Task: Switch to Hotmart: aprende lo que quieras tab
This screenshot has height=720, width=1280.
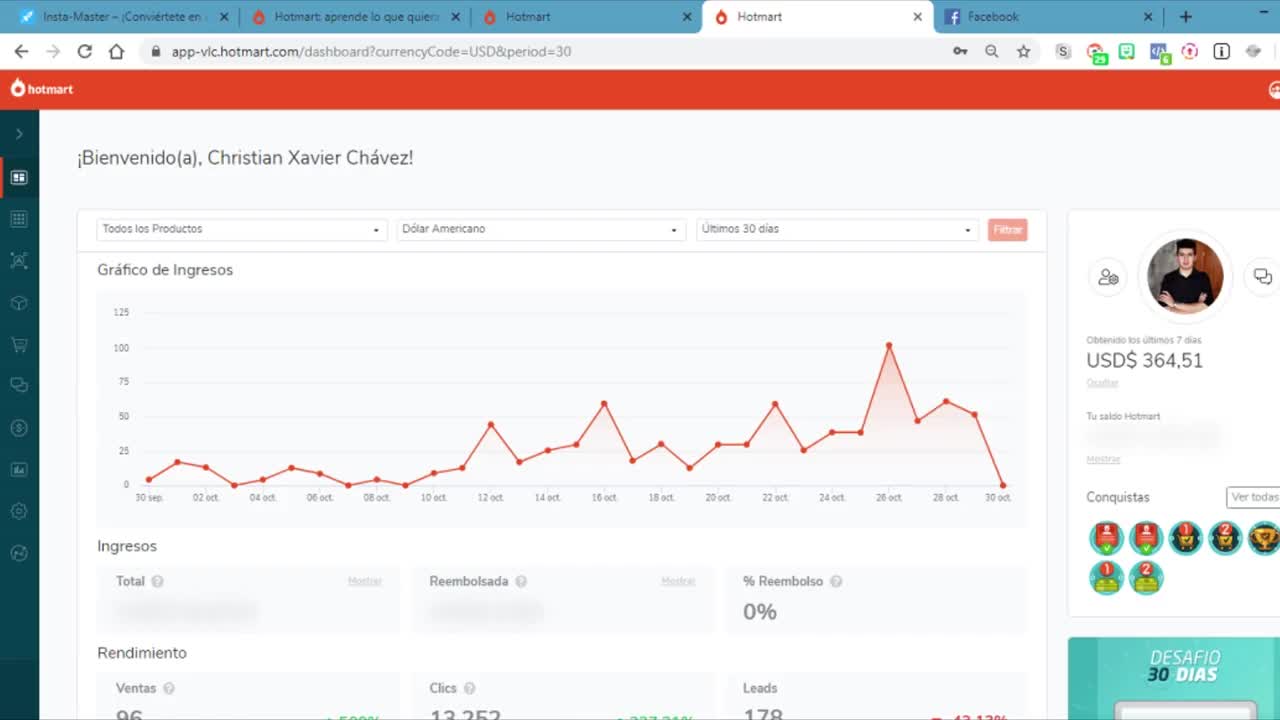Action: 355,17
